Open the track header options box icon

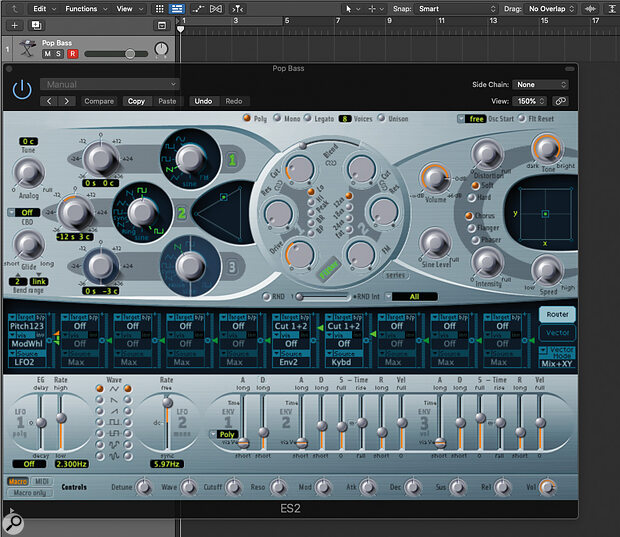coord(161,26)
